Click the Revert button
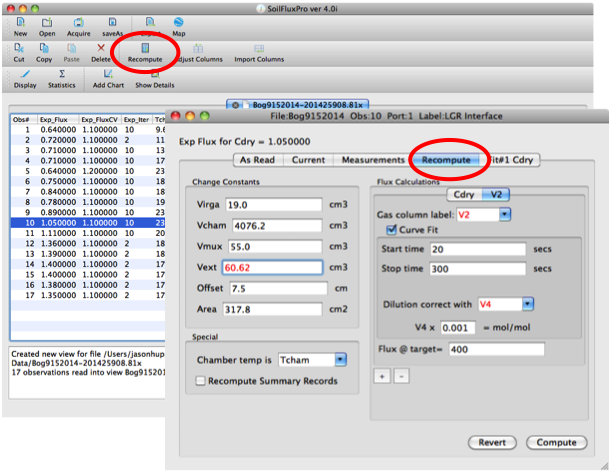 [492, 442]
